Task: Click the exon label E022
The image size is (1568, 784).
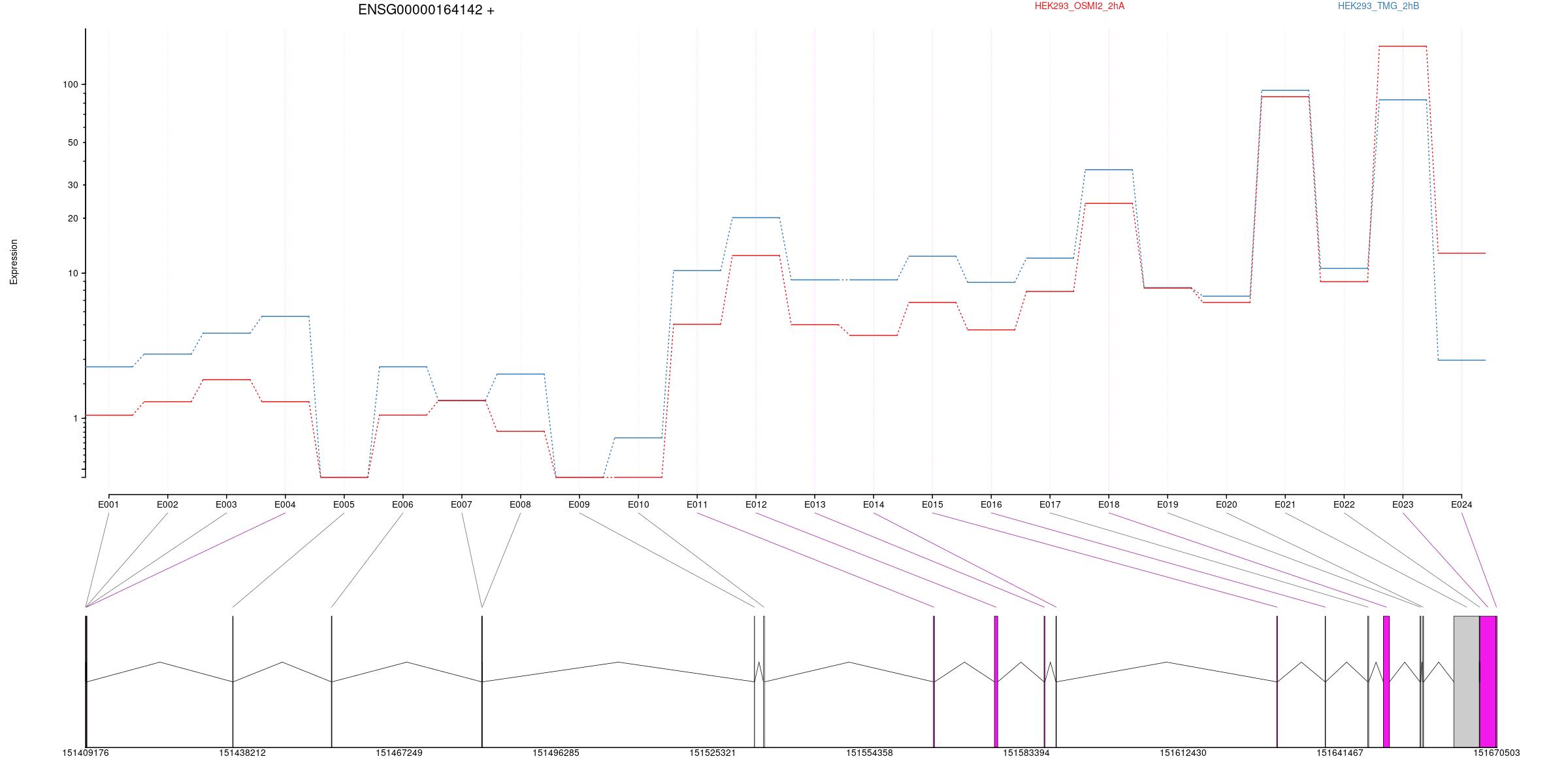Action: click(x=1344, y=504)
